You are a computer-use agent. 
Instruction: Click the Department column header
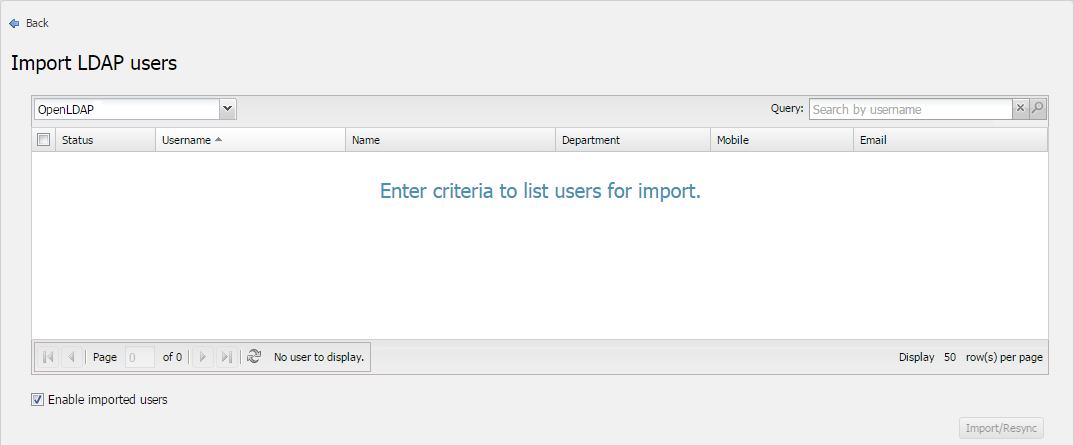591,140
